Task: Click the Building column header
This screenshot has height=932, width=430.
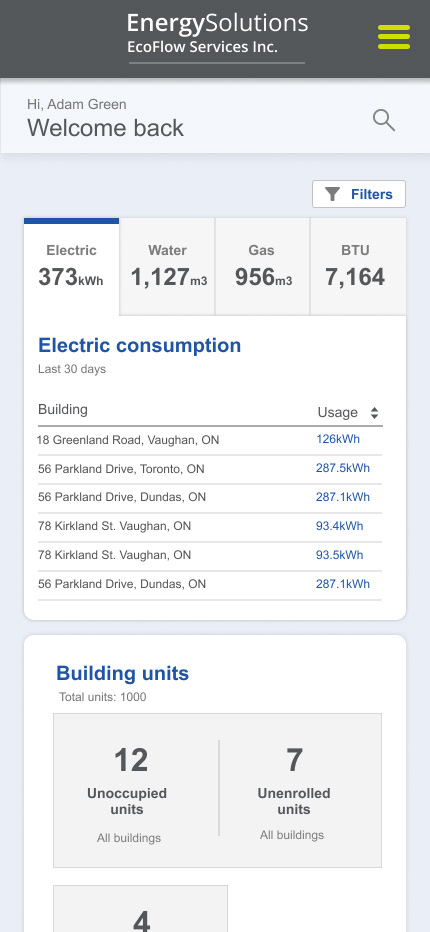Action: [x=63, y=410]
